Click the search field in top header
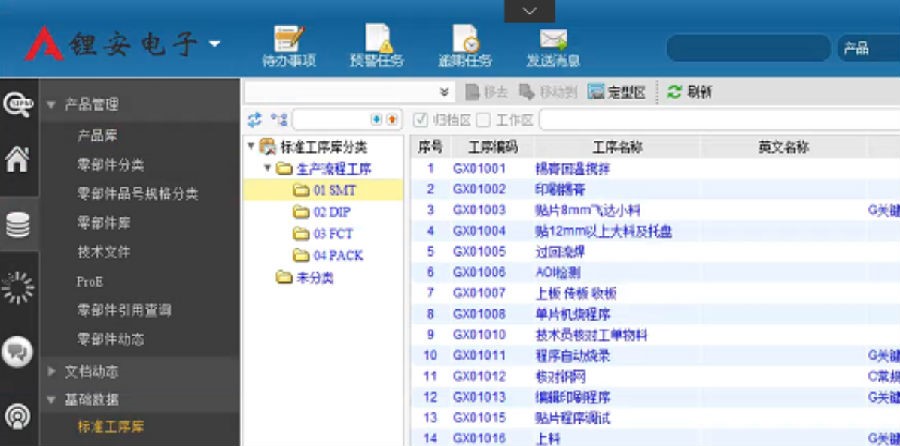900x446 pixels. point(747,48)
